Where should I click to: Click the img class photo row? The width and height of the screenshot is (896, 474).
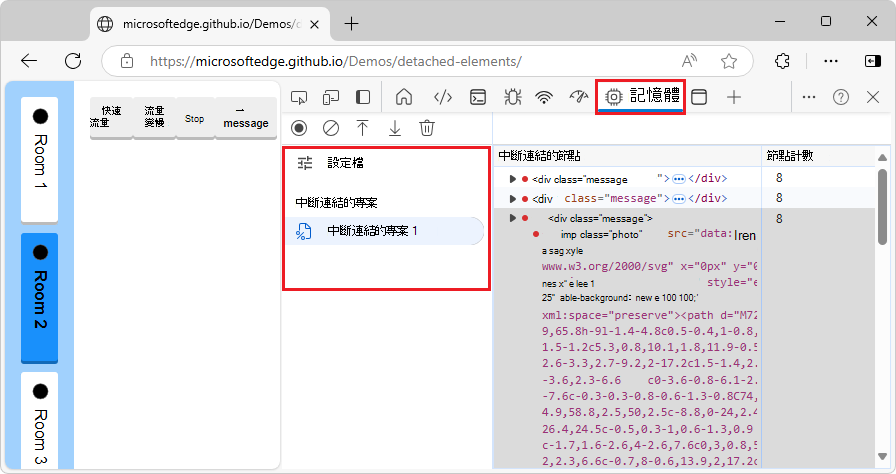tap(644, 234)
